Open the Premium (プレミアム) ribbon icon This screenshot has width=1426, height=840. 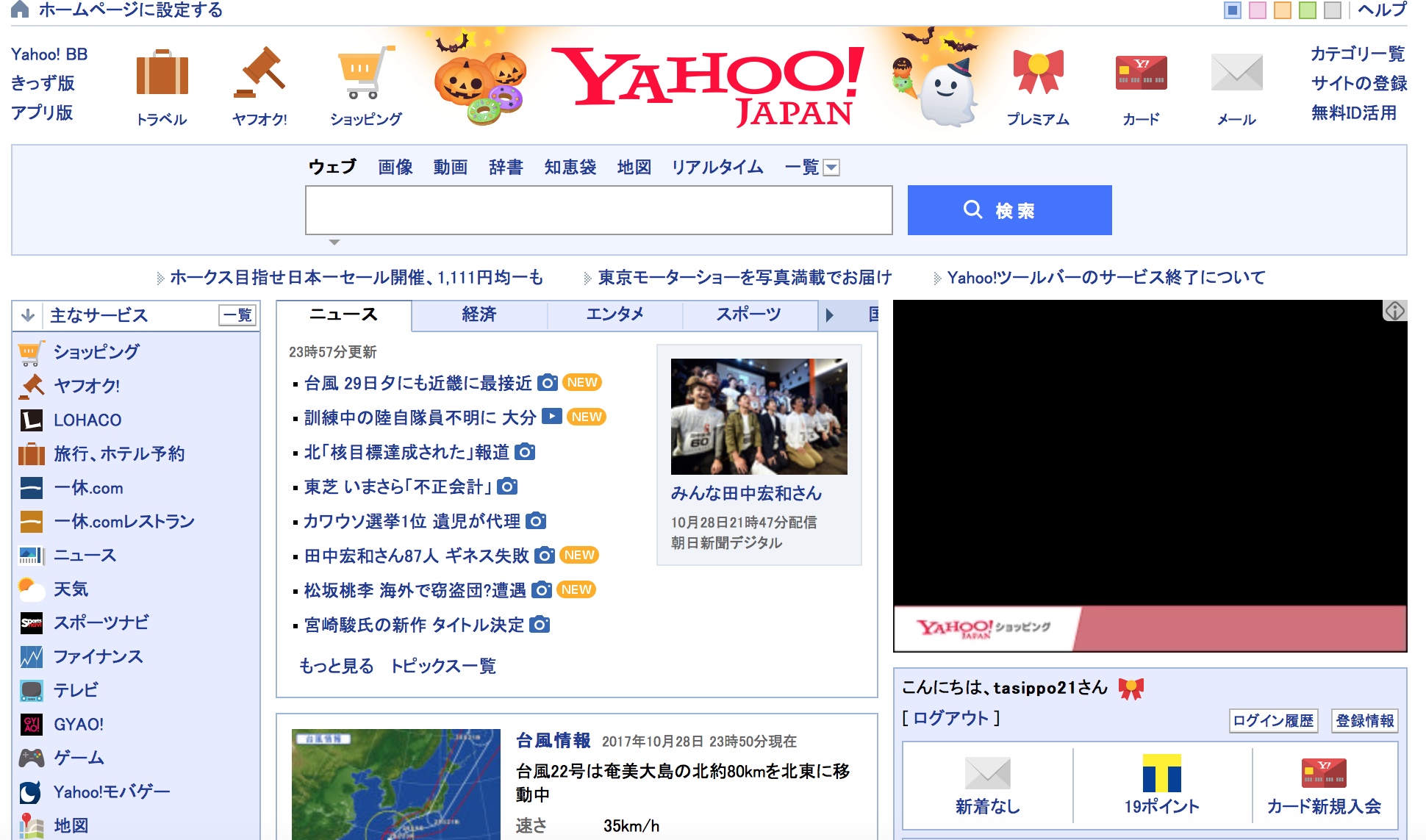[1038, 72]
